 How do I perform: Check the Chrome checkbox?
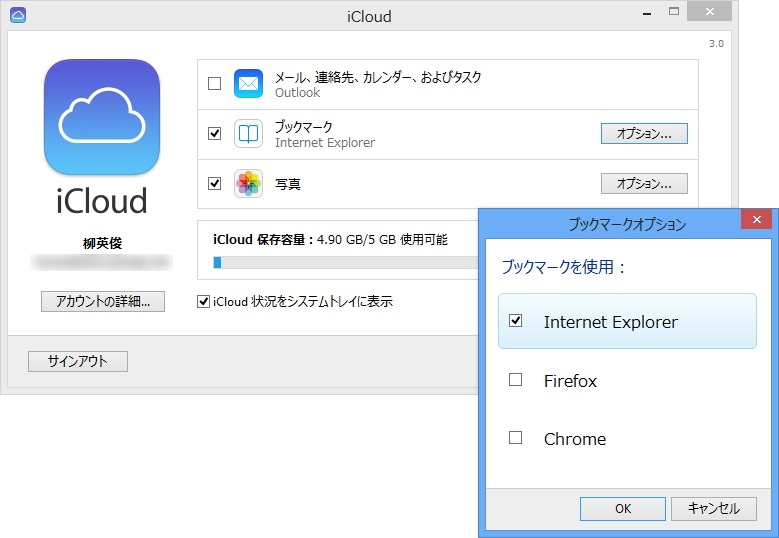pos(516,438)
